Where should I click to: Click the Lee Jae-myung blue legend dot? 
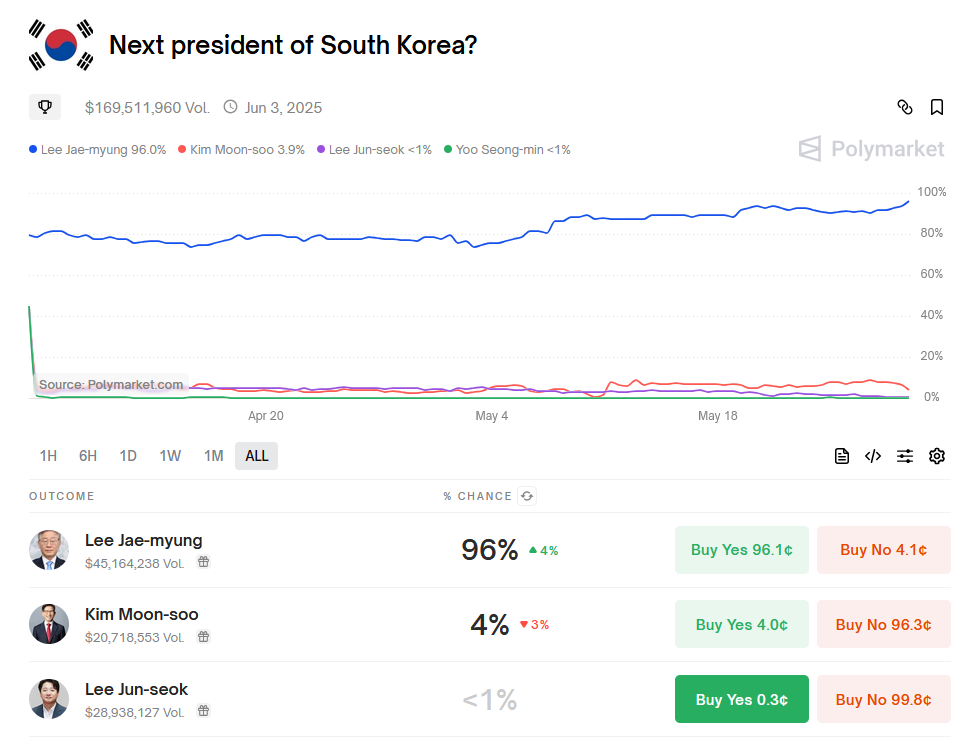click(x=33, y=150)
